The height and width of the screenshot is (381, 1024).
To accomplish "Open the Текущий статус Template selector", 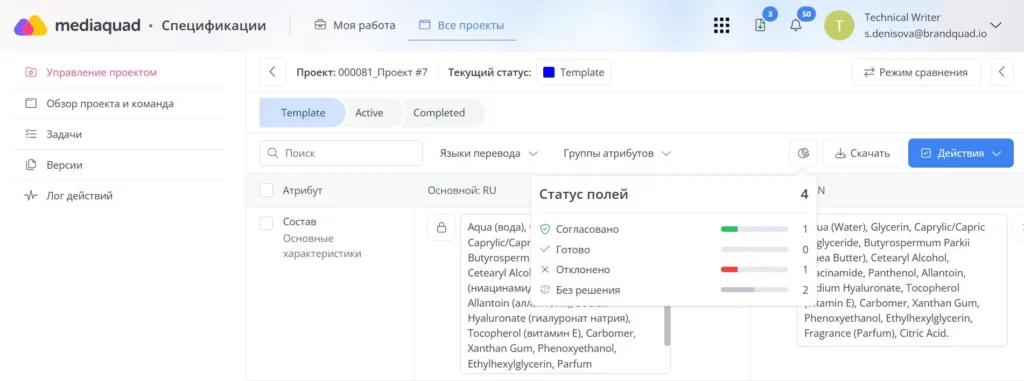I will tap(574, 72).
